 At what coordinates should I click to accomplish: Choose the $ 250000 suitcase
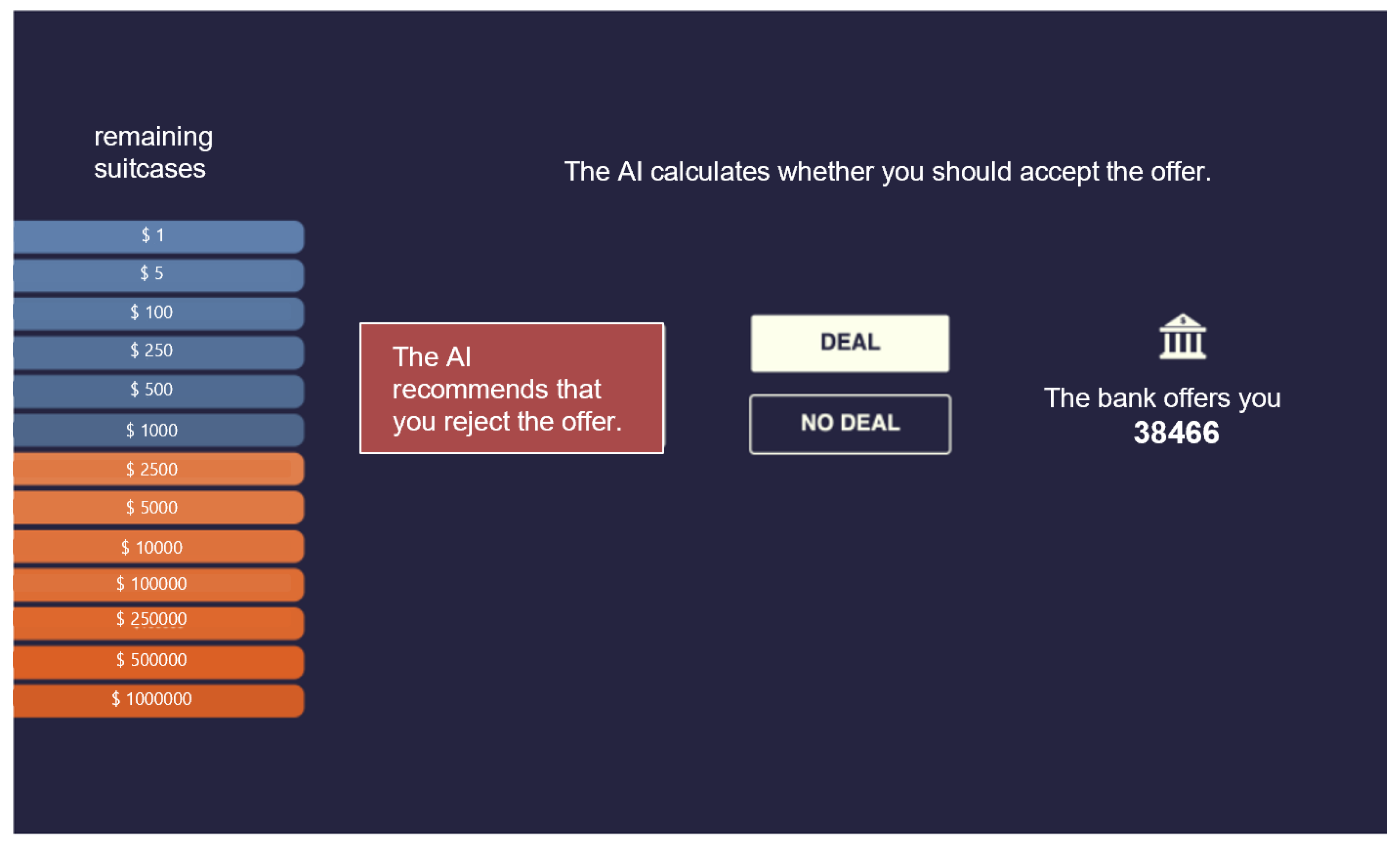(157, 622)
